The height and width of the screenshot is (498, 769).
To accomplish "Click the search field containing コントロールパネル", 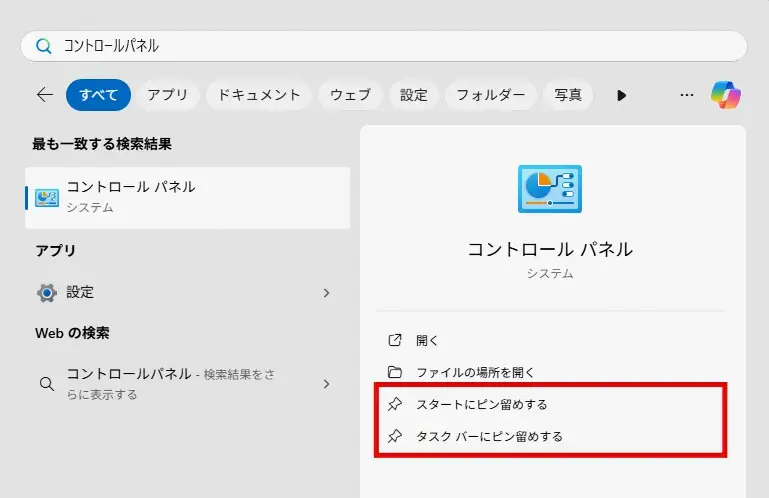I will tap(384, 46).
